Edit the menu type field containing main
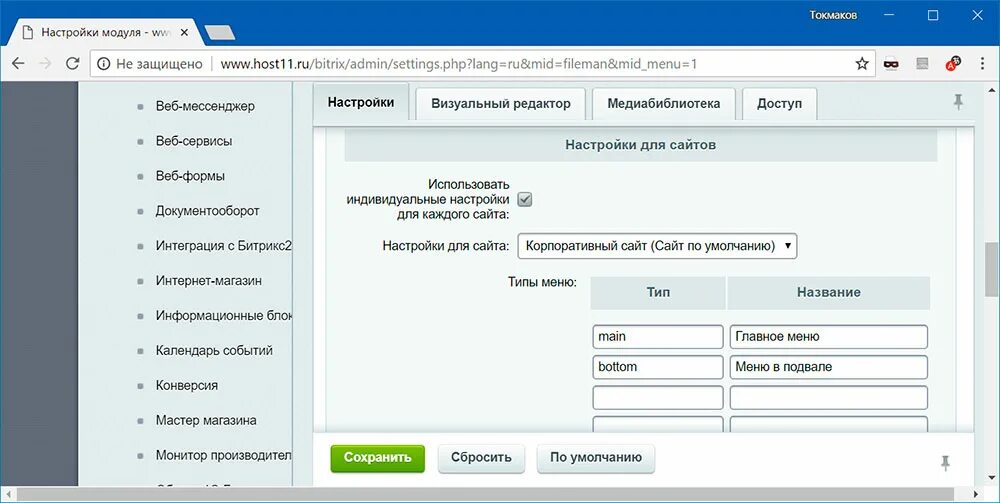This screenshot has height=503, width=1000. (x=658, y=337)
